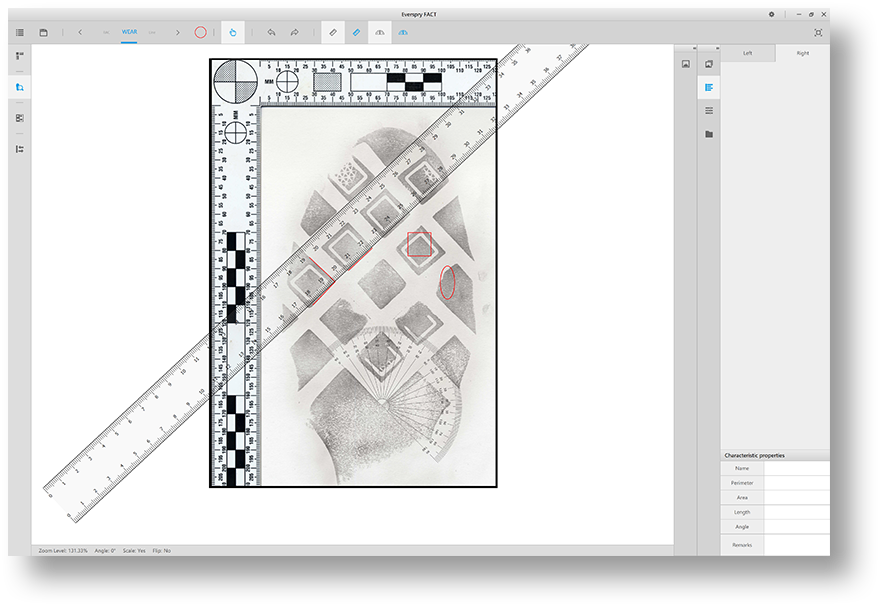Select the red circle shape tool
Image resolution: width=881 pixels, height=607 pixels.
pos(201,33)
